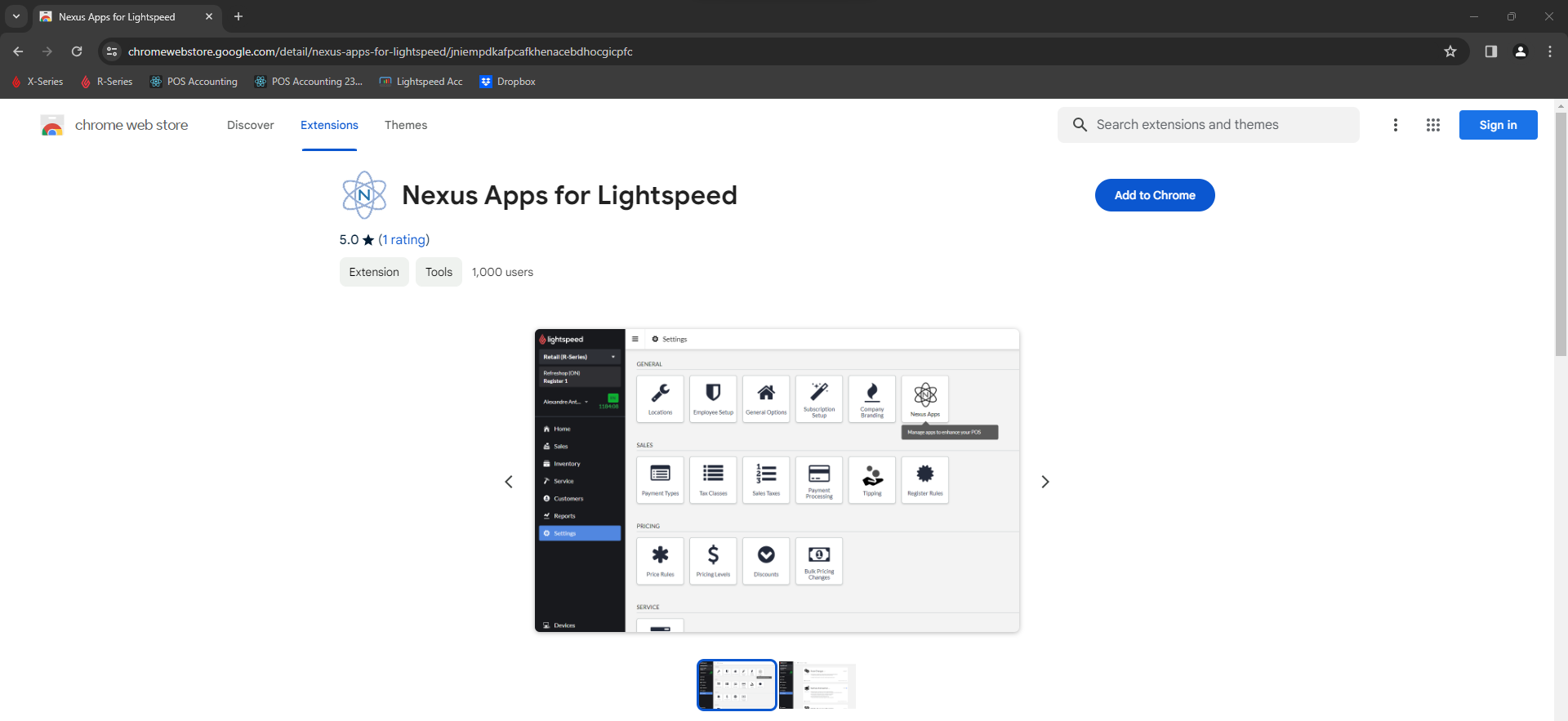
Task: Close the Nexus Apps for Lightspeed tab
Action: (209, 16)
